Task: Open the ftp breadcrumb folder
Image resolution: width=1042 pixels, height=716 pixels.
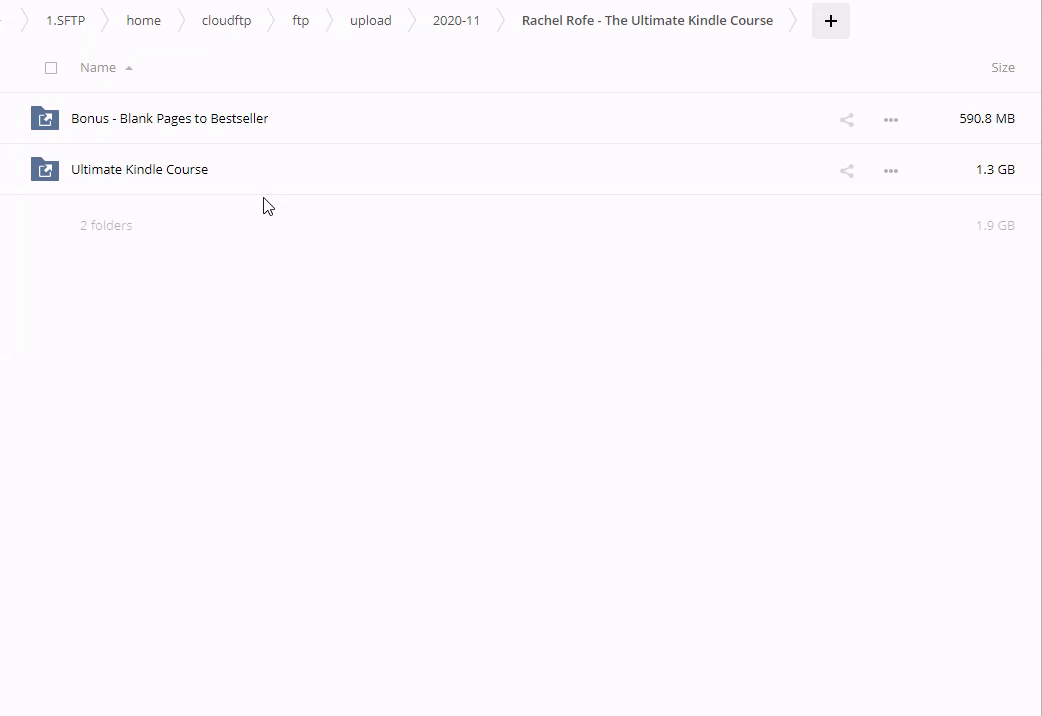Action: coord(300,21)
